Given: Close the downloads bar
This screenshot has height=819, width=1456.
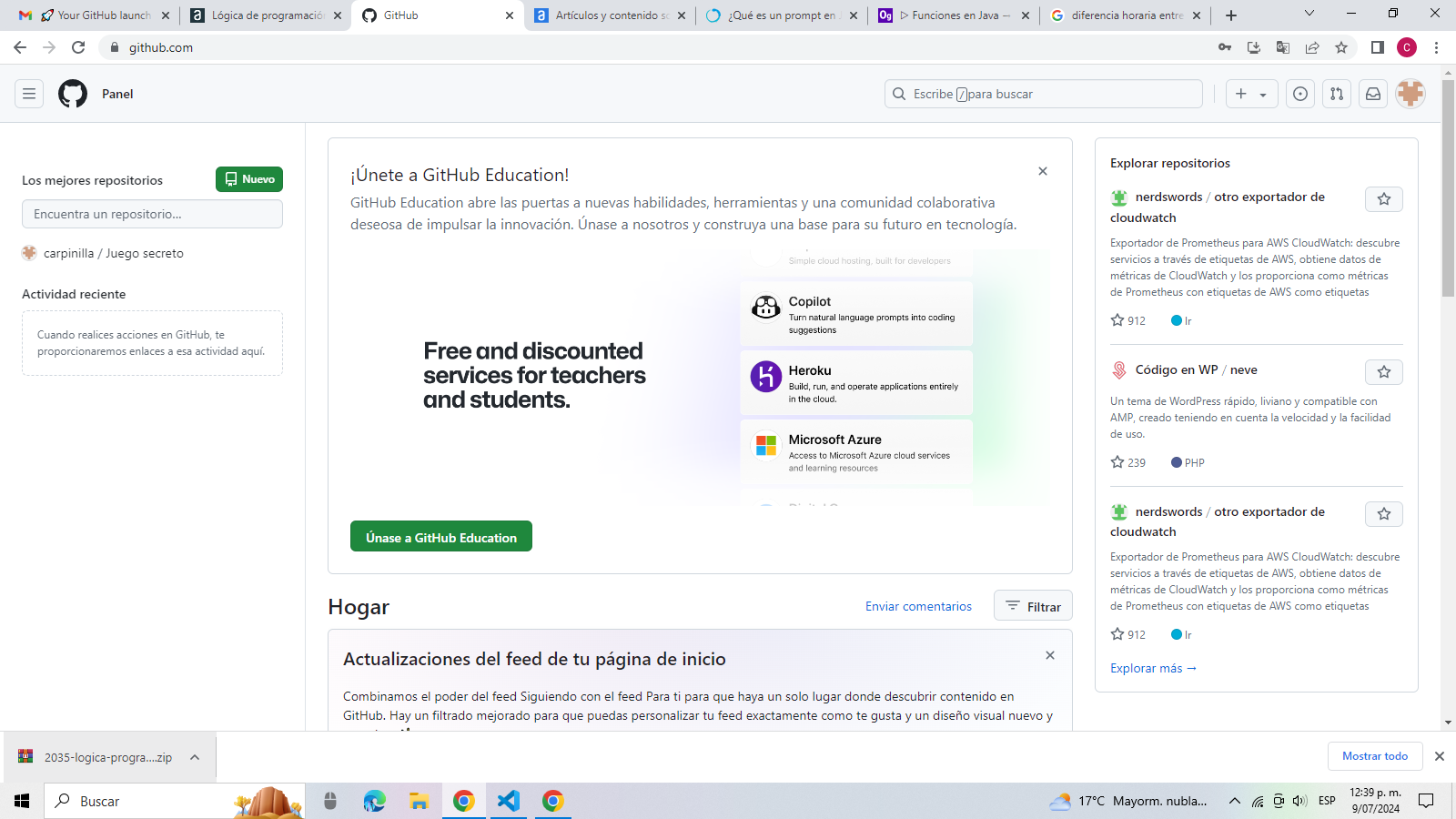Looking at the screenshot, I should (x=1440, y=756).
